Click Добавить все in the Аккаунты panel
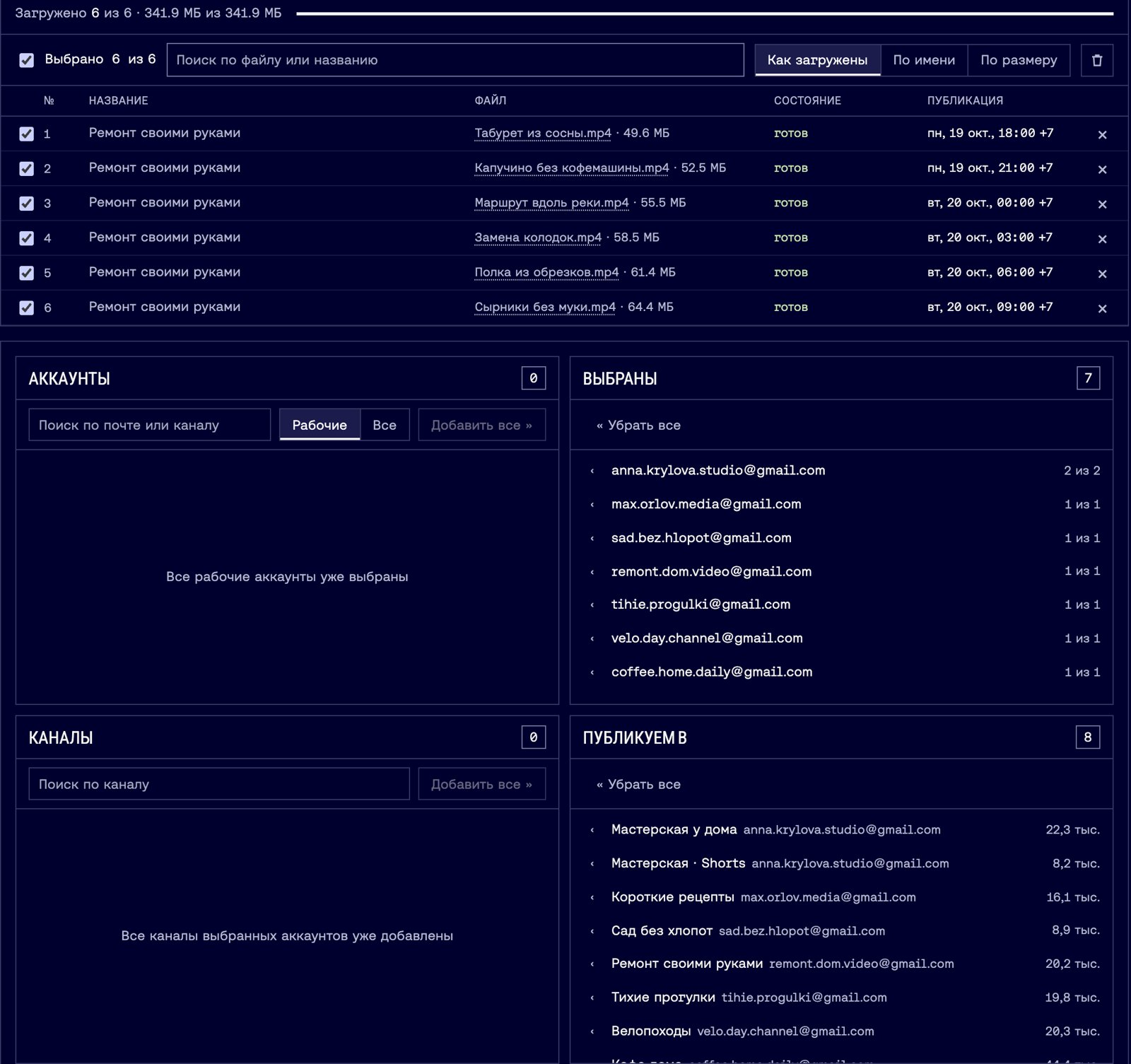The image size is (1131, 1064). click(x=481, y=425)
